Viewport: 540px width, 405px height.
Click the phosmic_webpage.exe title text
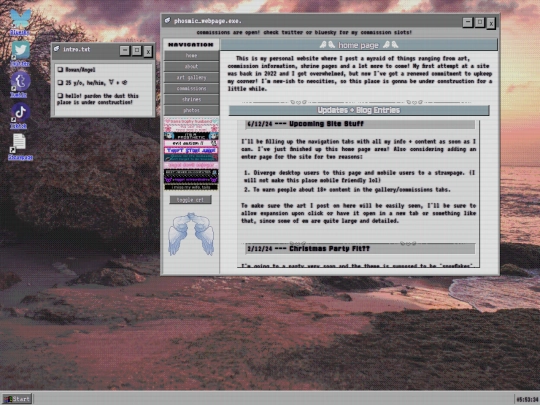point(208,21)
